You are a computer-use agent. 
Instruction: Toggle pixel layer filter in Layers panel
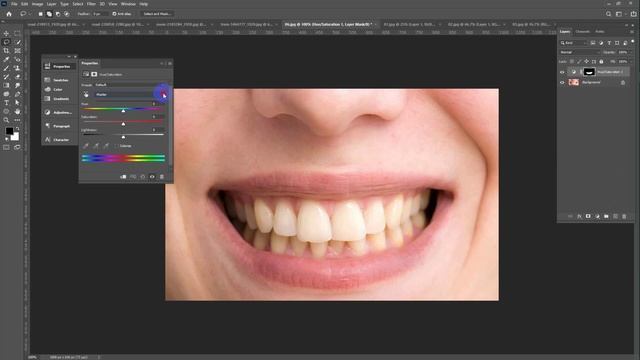click(593, 43)
